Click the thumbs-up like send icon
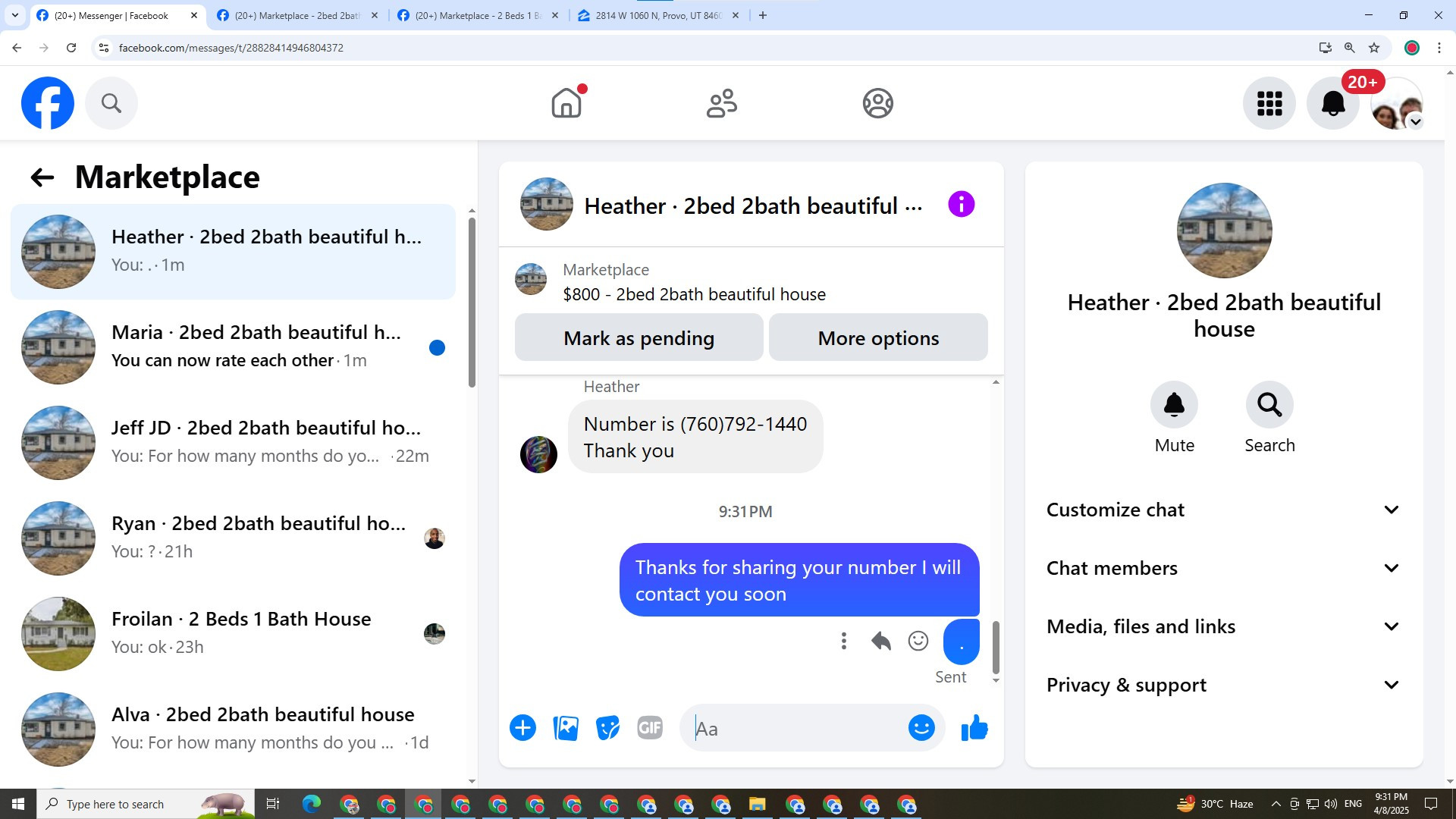The height and width of the screenshot is (819, 1456). (974, 729)
